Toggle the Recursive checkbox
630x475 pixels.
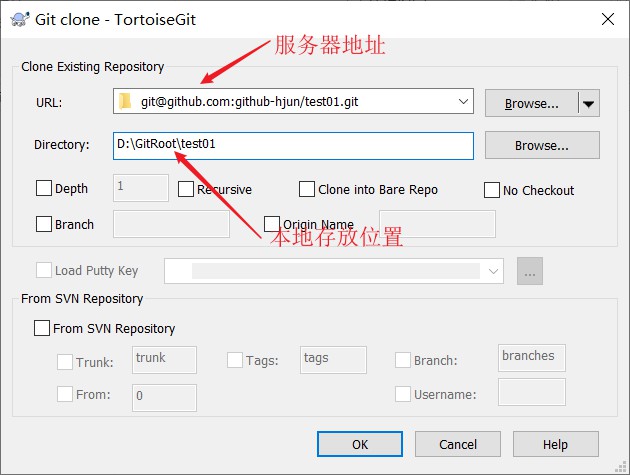[x=186, y=189]
